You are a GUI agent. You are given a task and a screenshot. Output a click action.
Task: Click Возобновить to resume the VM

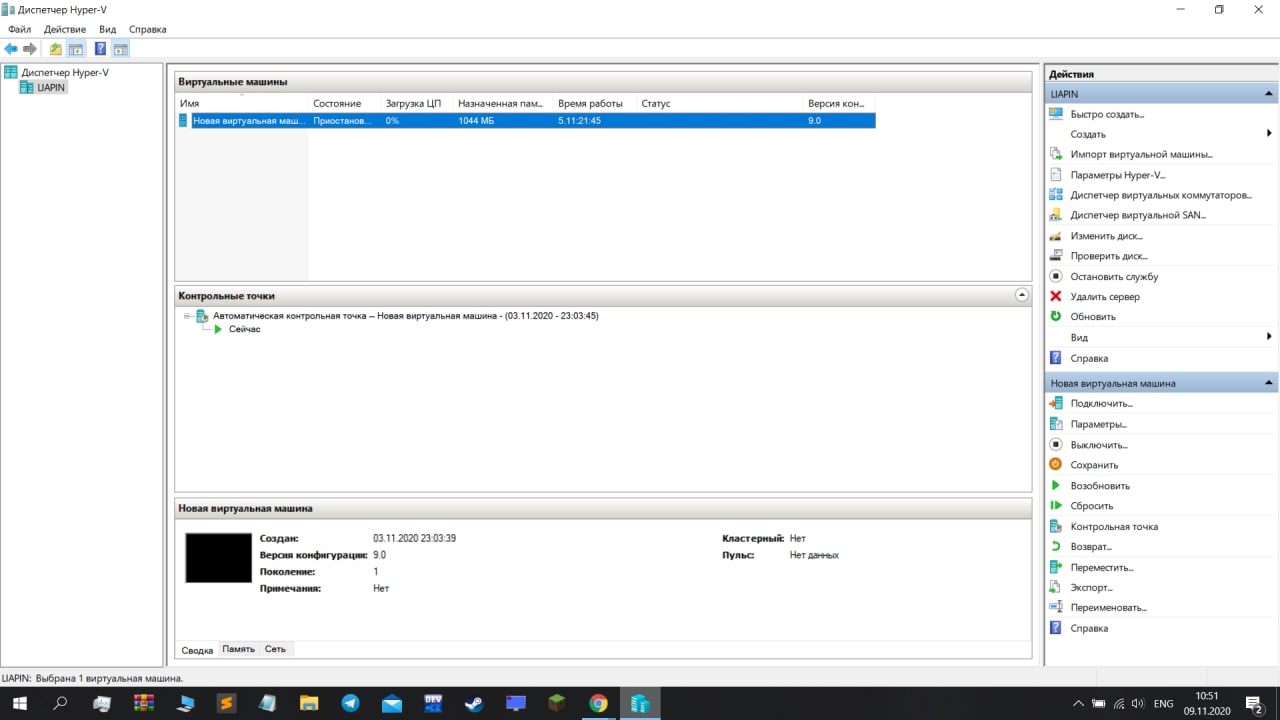click(1100, 486)
